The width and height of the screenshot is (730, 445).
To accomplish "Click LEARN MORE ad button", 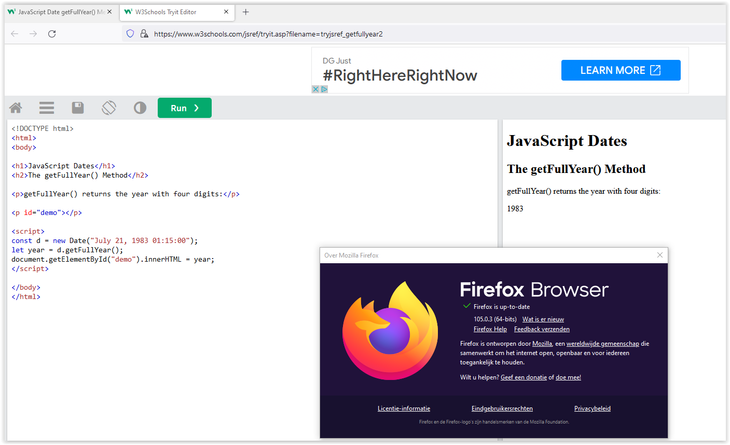I will (x=621, y=70).
